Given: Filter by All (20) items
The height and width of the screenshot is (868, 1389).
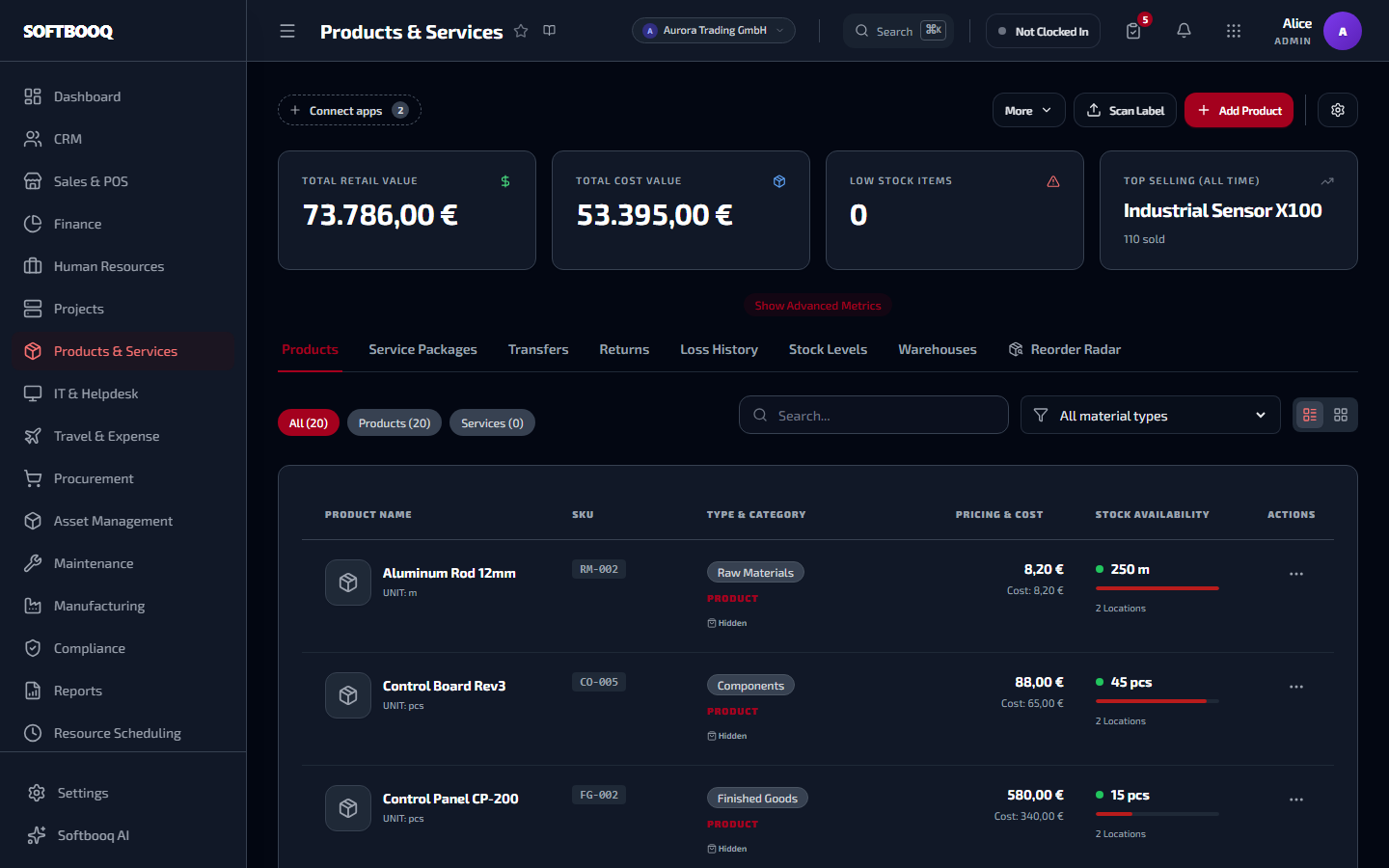Looking at the screenshot, I should coord(309,422).
